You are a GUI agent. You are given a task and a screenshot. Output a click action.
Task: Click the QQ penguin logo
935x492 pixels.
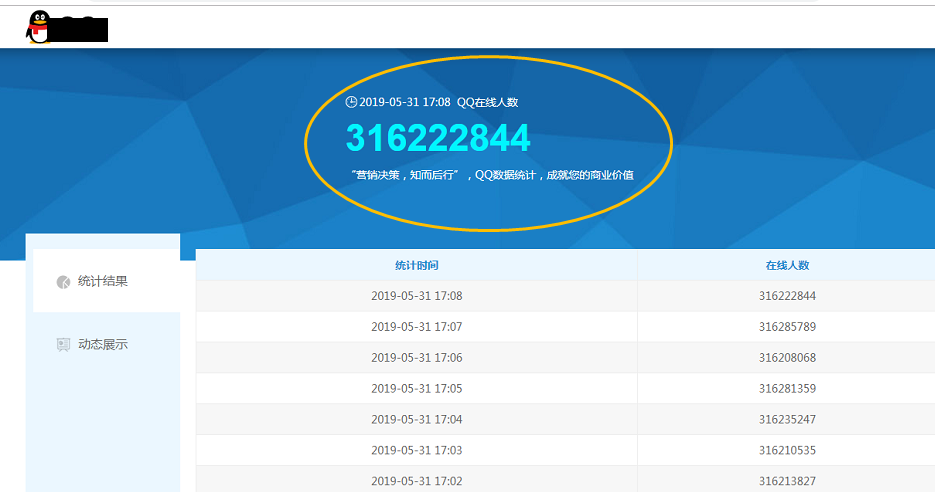pos(39,27)
